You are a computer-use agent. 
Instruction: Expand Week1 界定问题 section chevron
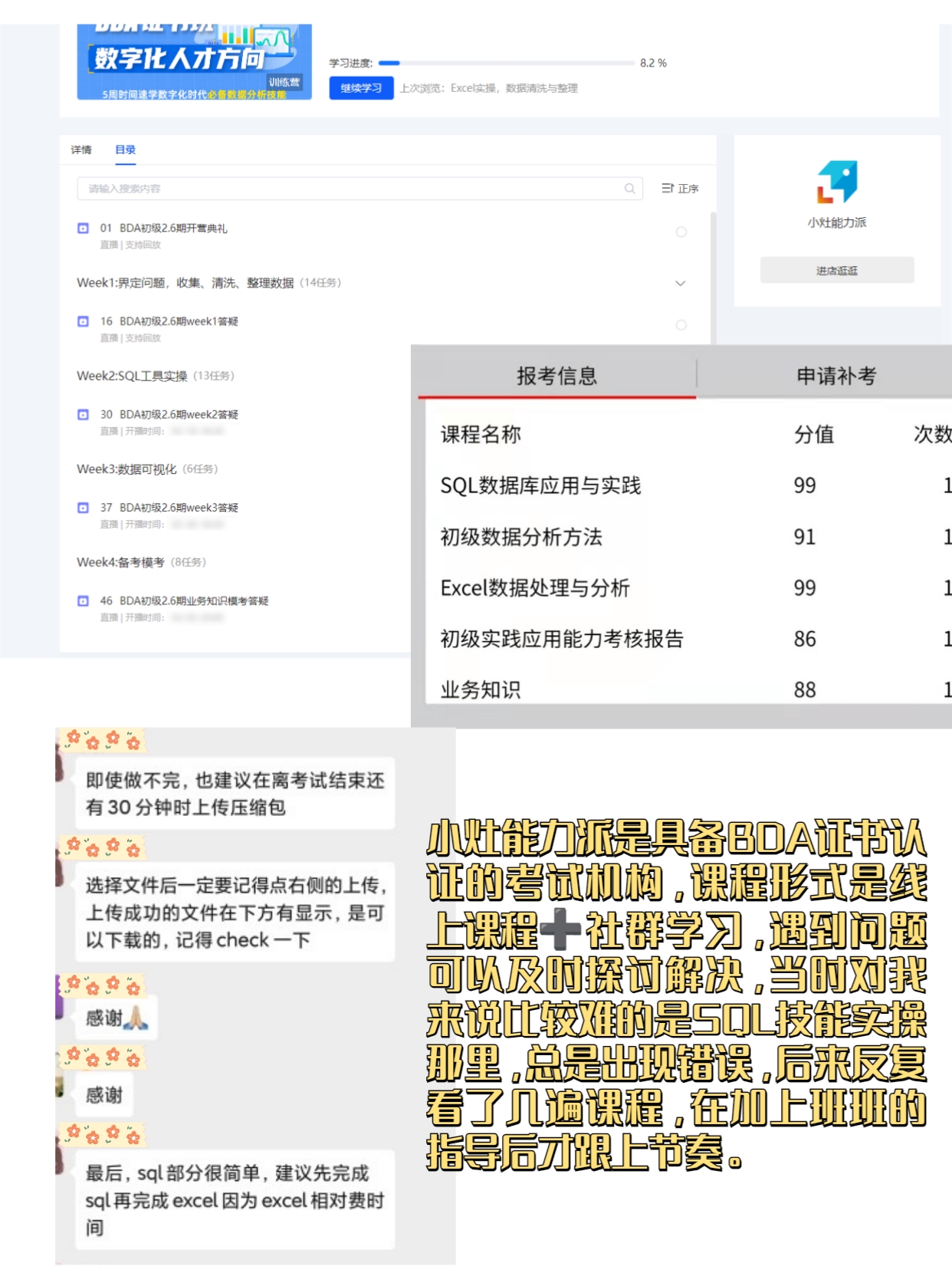pyautogui.click(x=680, y=283)
